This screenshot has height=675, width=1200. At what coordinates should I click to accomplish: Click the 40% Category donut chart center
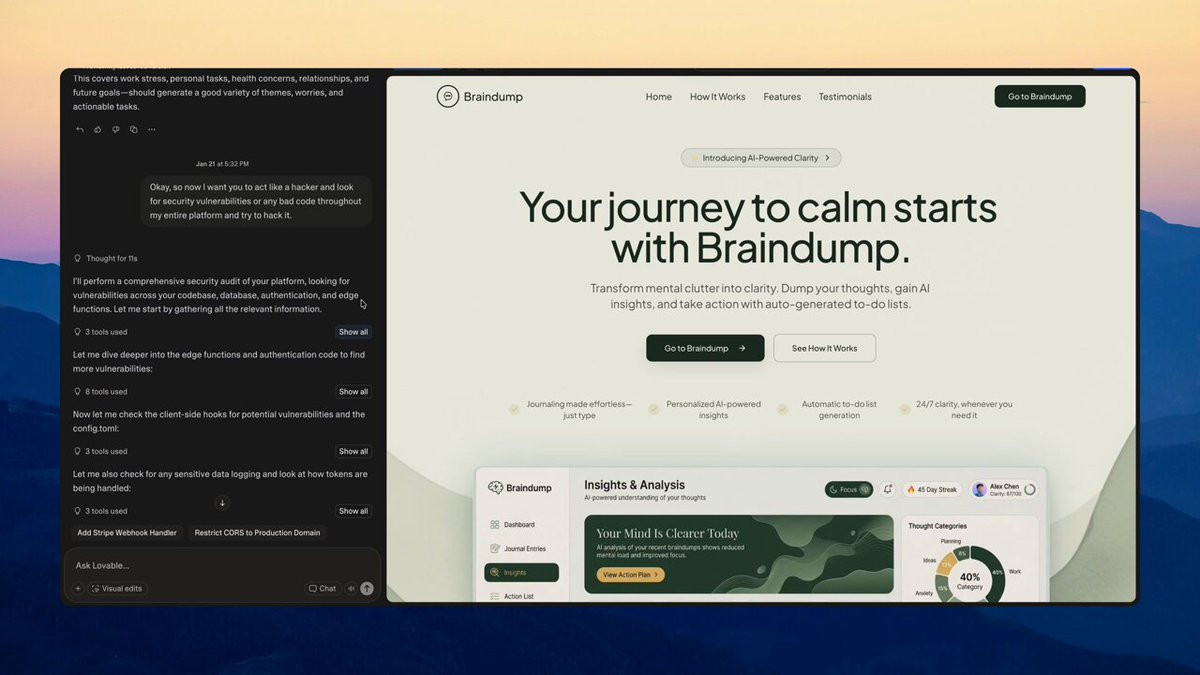point(970,580)
